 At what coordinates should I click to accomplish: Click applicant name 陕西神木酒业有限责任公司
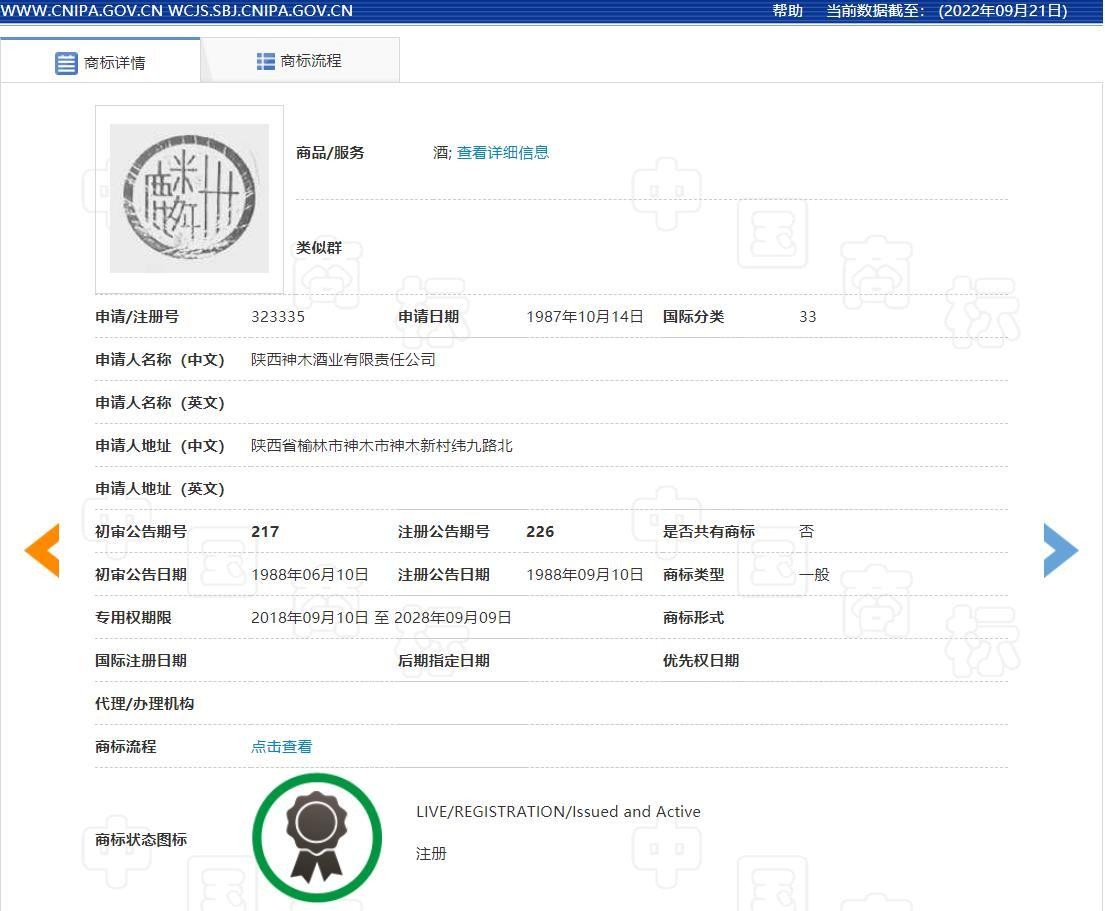click(343, 360)
